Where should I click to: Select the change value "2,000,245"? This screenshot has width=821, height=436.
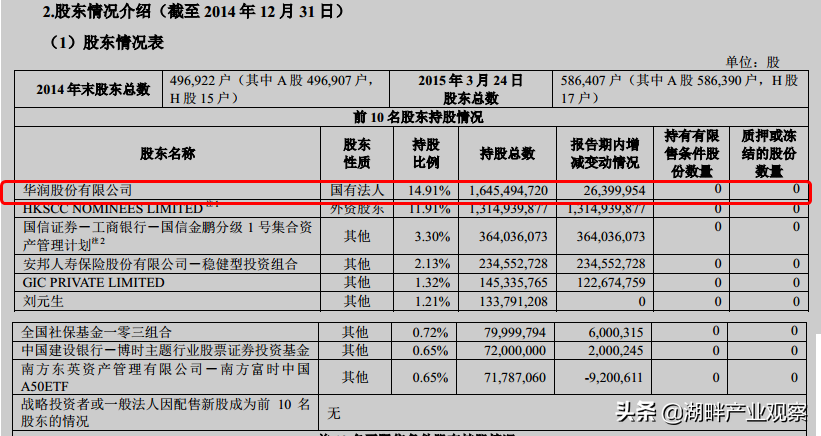616,351
